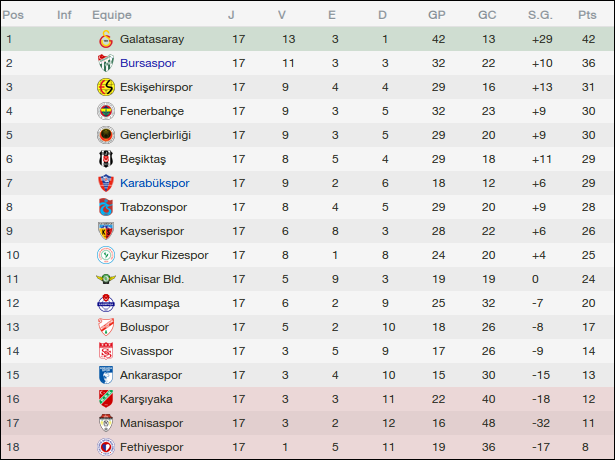Select the Çaykur Rizespor row name
This screenshot has width=615, height=460.
click(164, 255)
